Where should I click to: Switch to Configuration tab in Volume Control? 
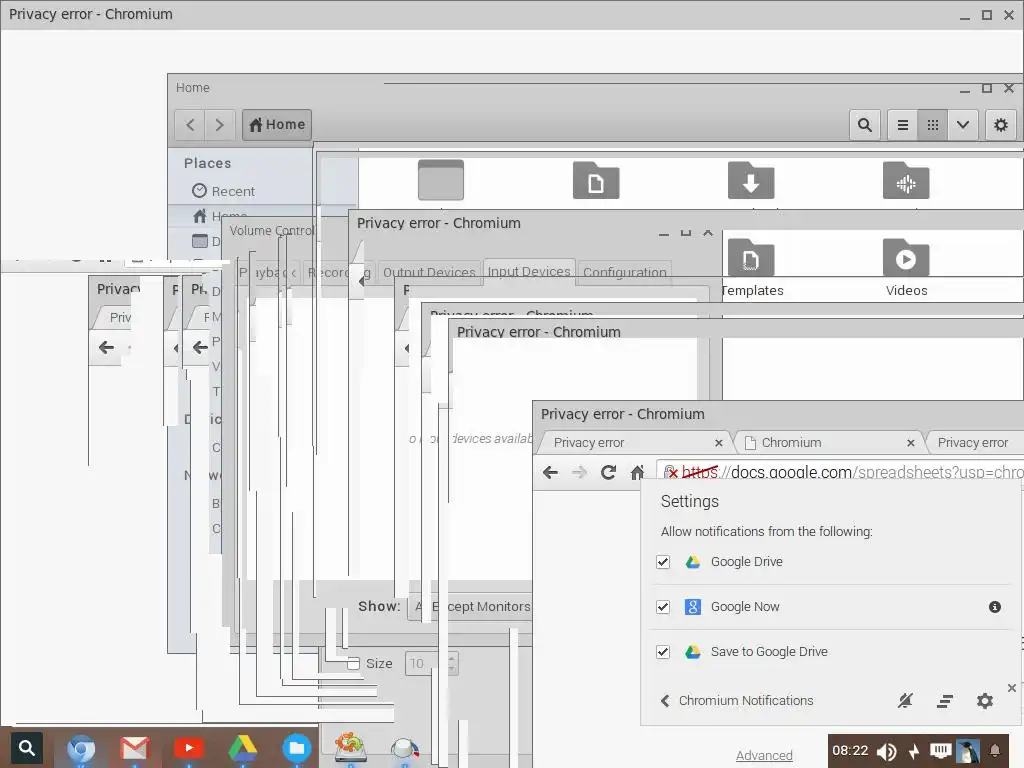point(624,272)
